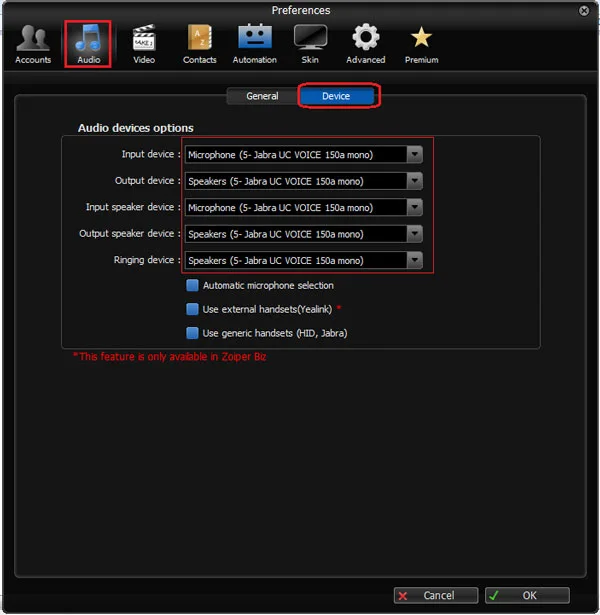Confirm settings with the OK button
Image resolution: width=600 pixels, height=615 pixels.
click(x=527, y=595)
